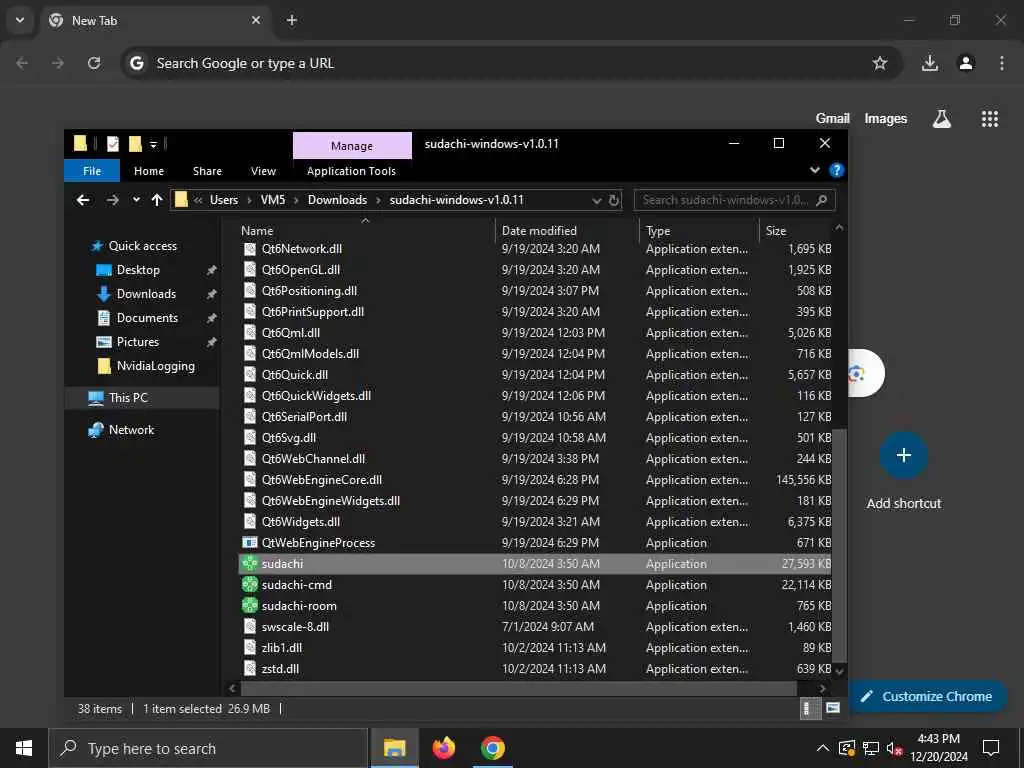
Task: Expand breadcrumb arrow after Downloads
Action: 378,200
